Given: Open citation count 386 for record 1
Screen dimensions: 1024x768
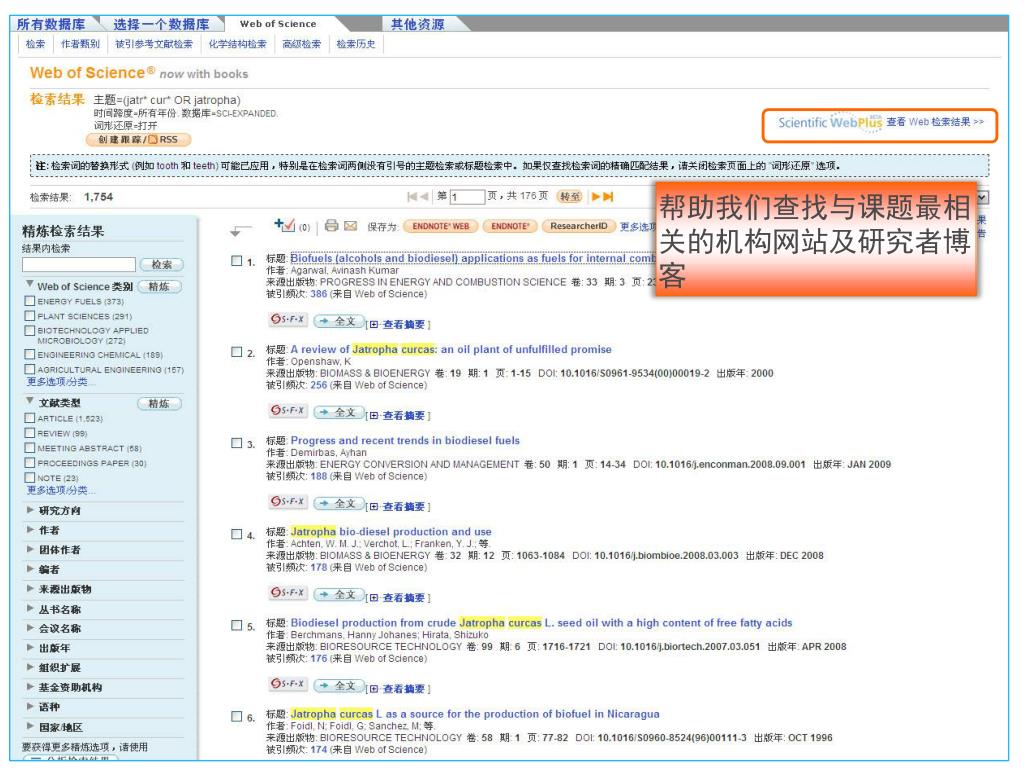Looking at the screenshot, I should [319, 294].
